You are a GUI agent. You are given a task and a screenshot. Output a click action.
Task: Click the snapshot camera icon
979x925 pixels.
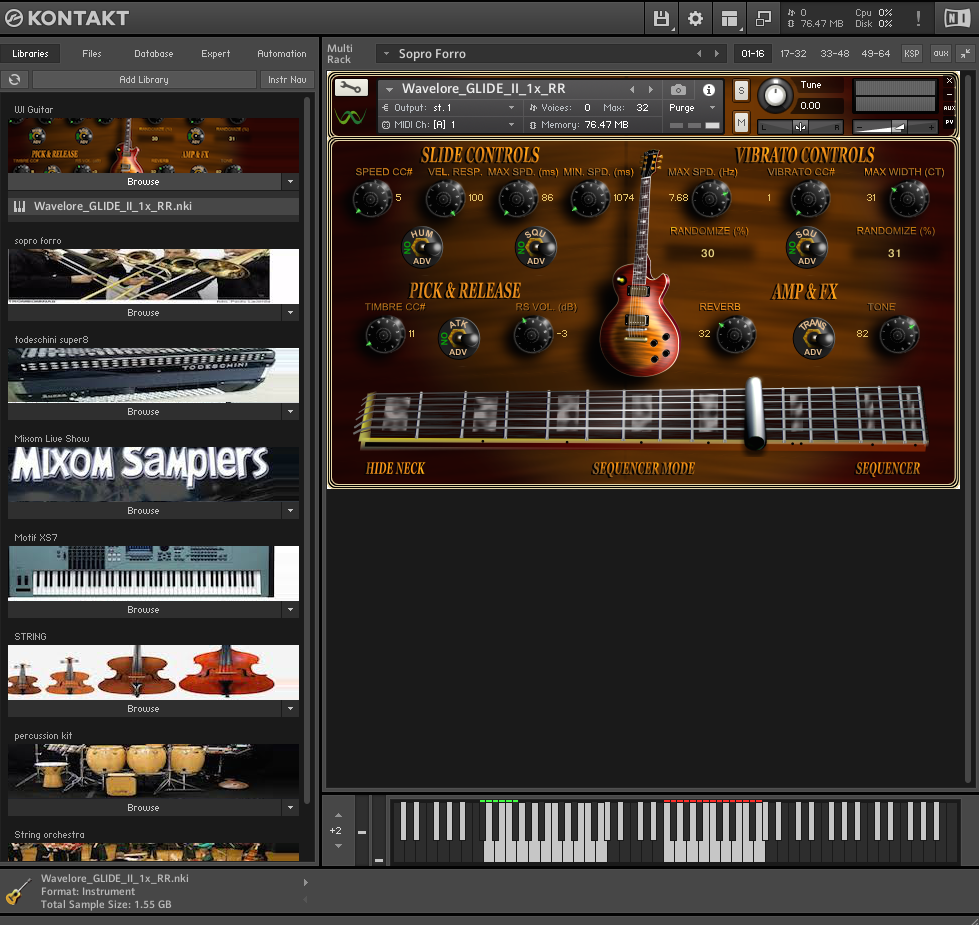[x=678, y=90]
